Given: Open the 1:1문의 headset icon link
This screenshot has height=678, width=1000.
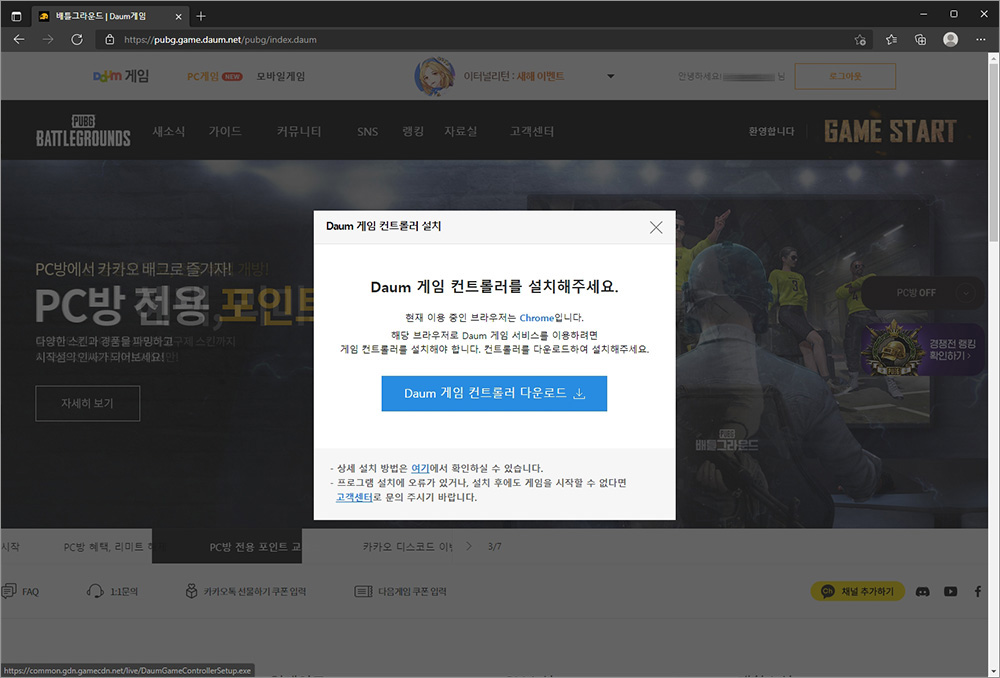Looking at the screenshot, I should coord(112,591).
